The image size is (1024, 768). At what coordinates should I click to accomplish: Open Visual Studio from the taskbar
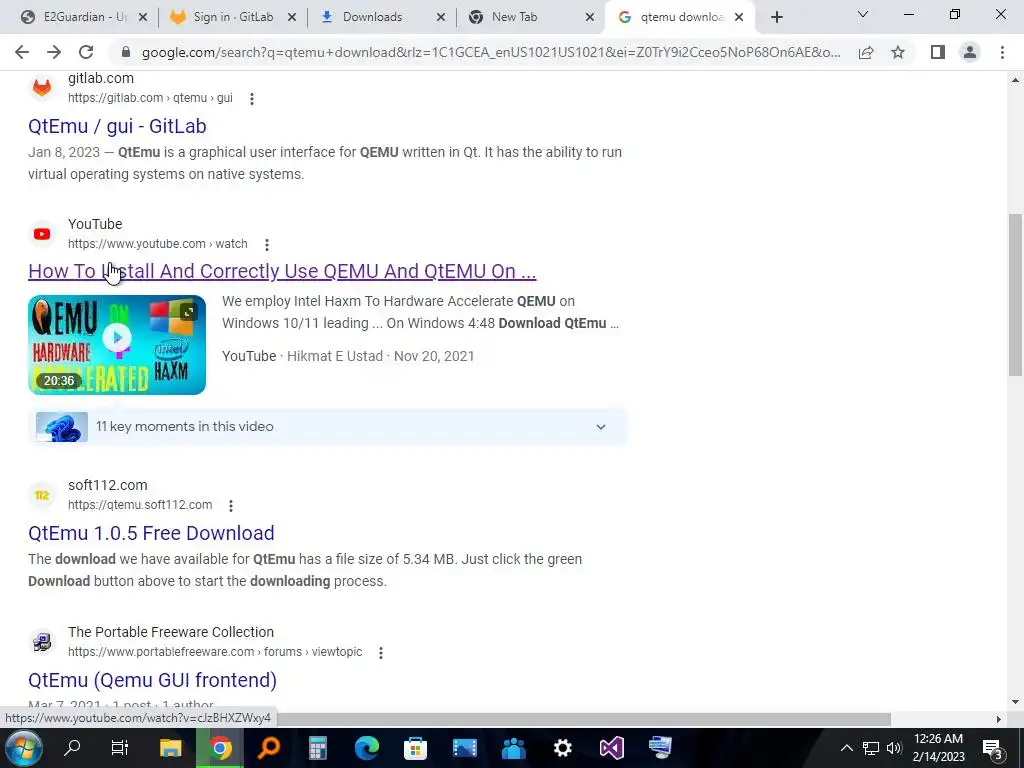(611, 748)
